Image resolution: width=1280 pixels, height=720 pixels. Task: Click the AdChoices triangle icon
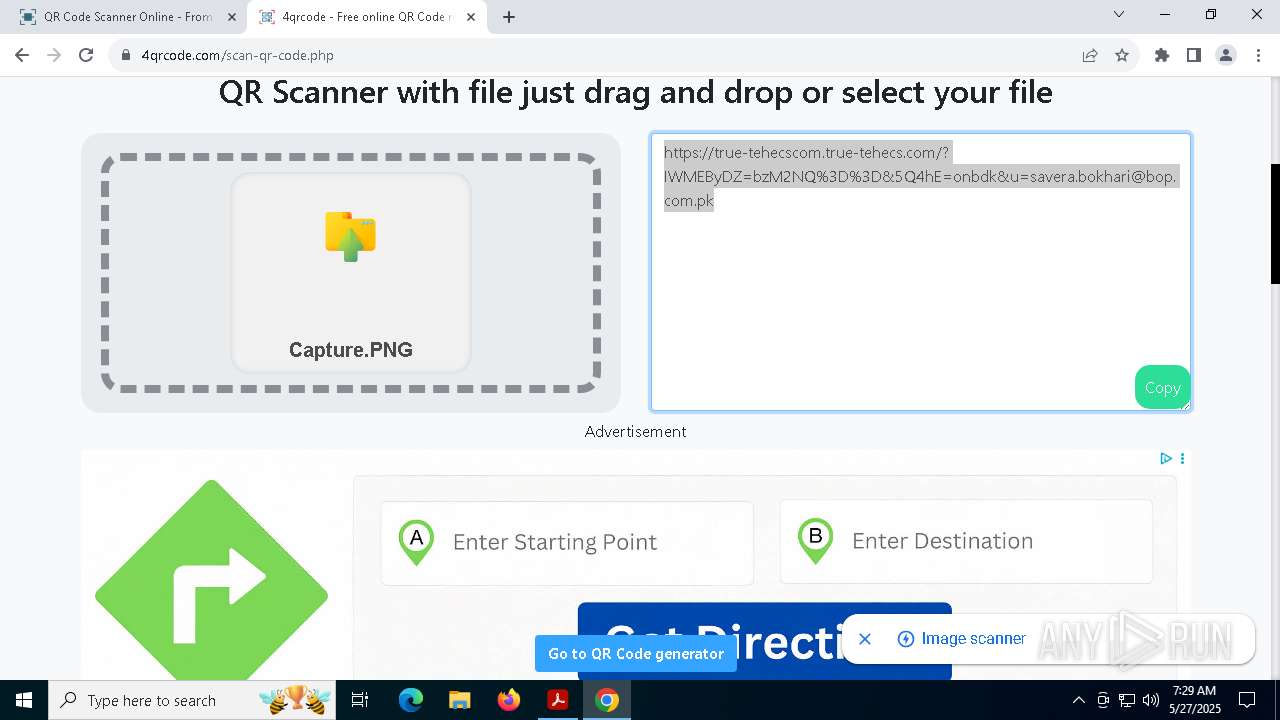(x=1166, y=458)
